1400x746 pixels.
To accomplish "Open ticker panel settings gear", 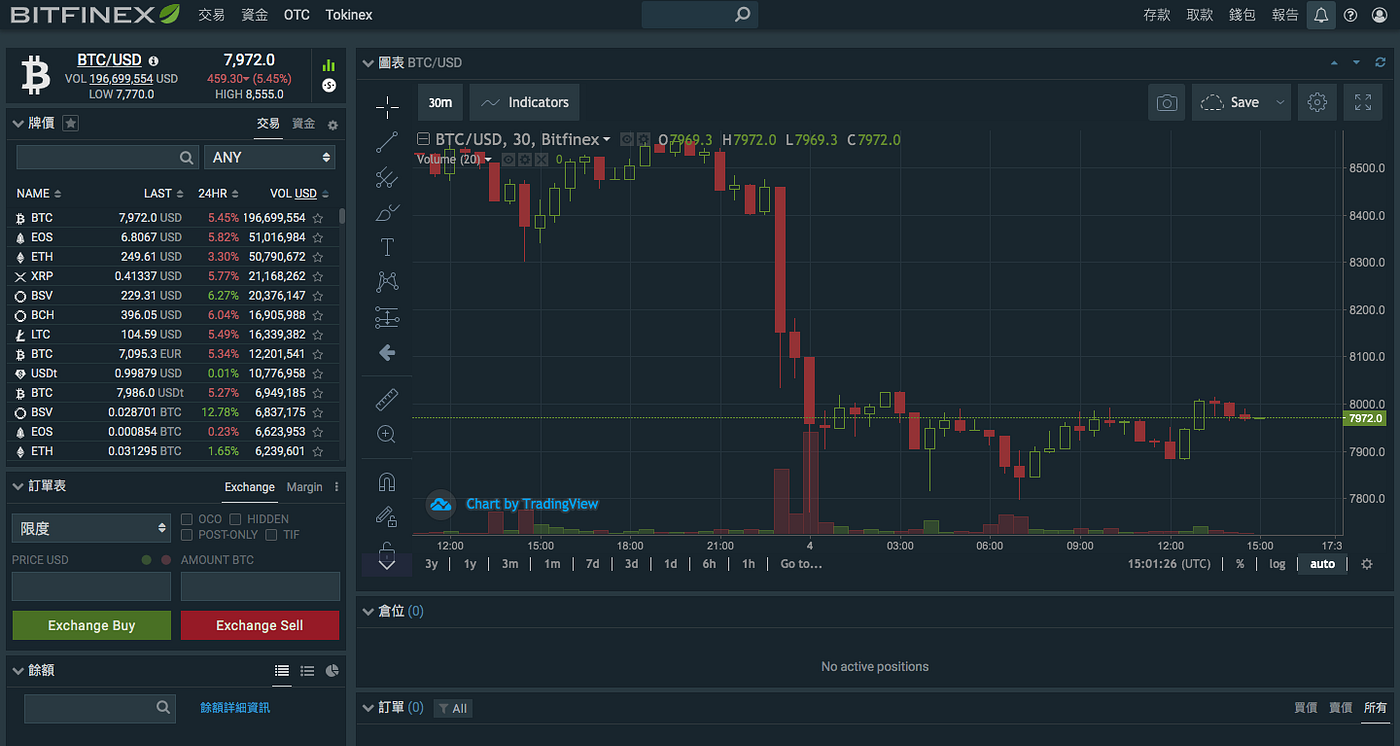I will click(x=333, y=125).
